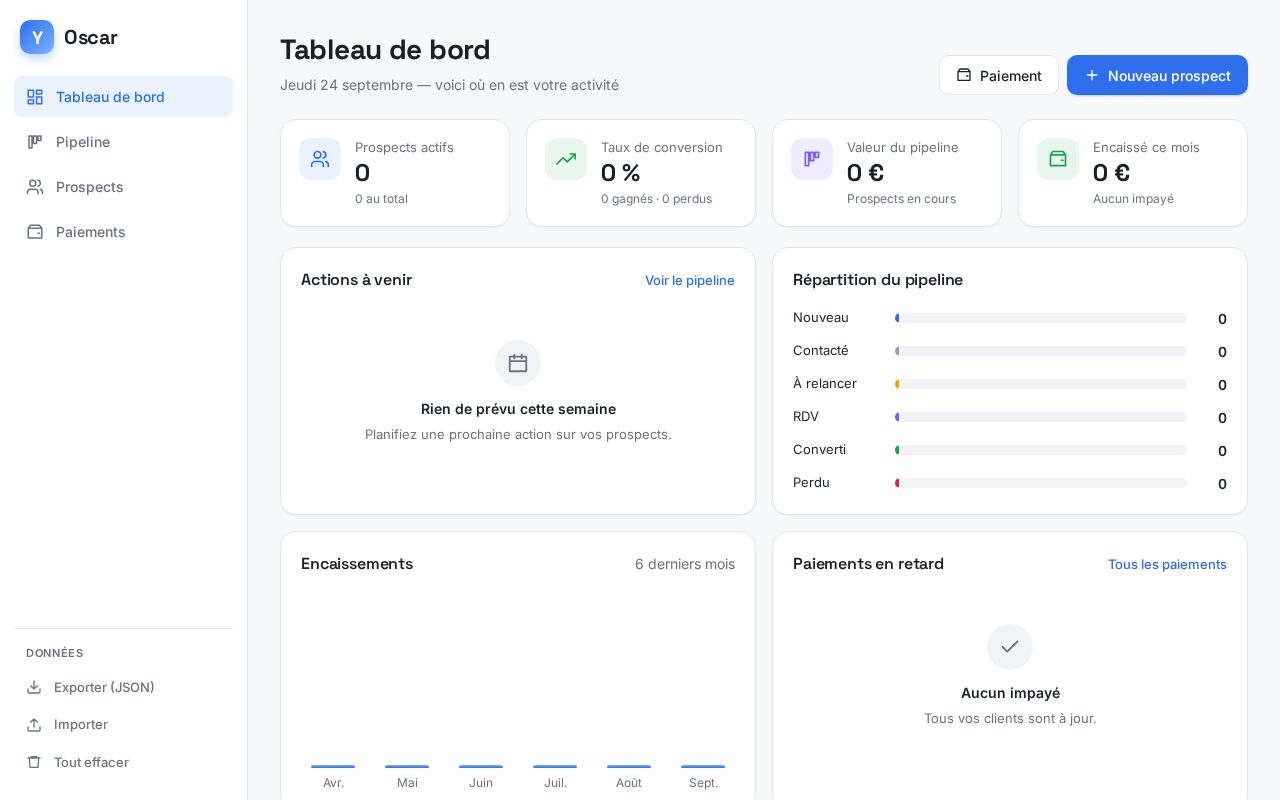Click the Importer option

pos(123,724)
